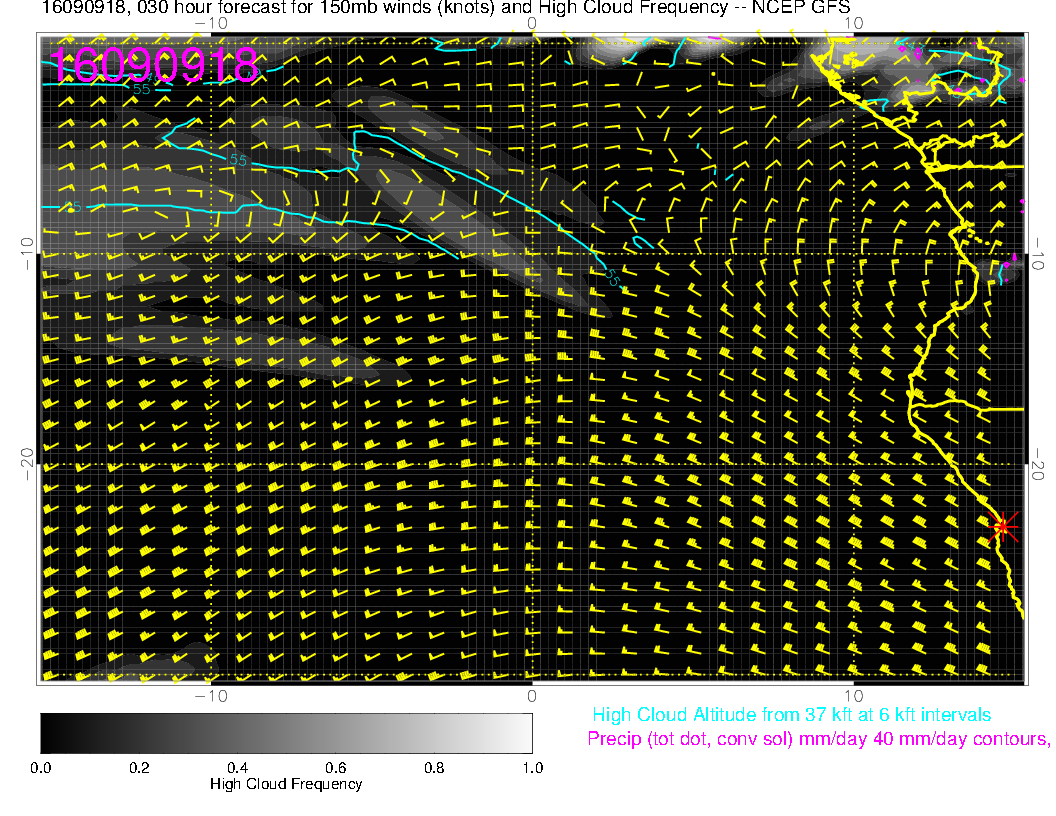
Task: Click the 0 longitude label on top axis
Action: (532, 23)
